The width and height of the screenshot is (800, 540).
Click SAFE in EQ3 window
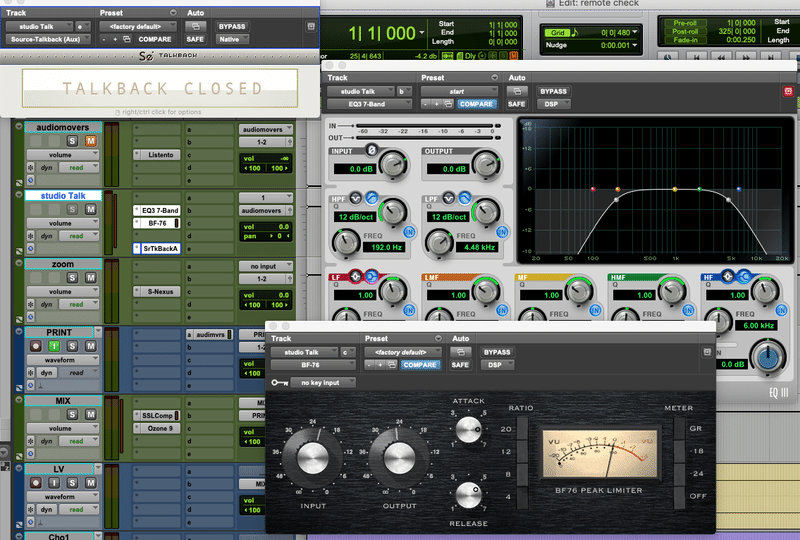(x=516, y=104)
